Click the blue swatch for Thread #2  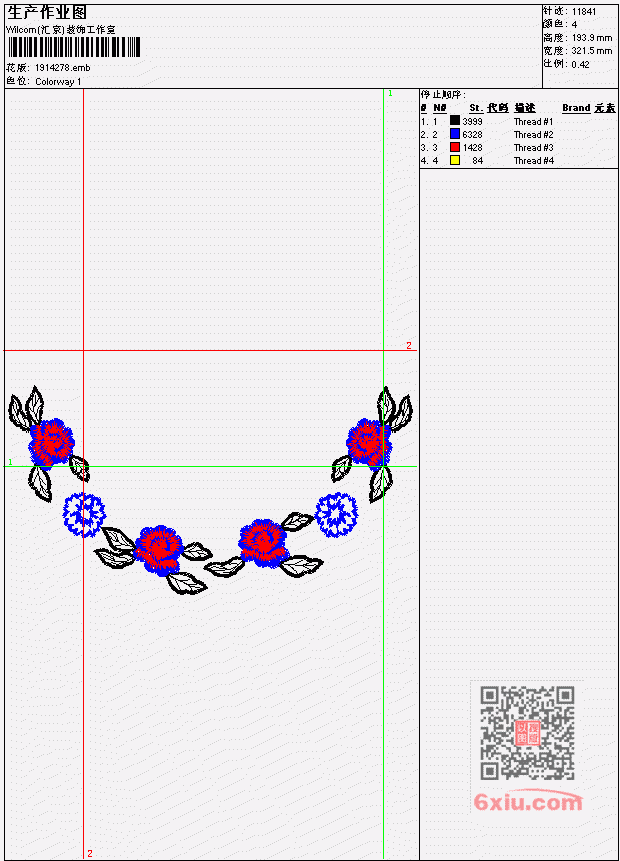click(x=455, y=133)
